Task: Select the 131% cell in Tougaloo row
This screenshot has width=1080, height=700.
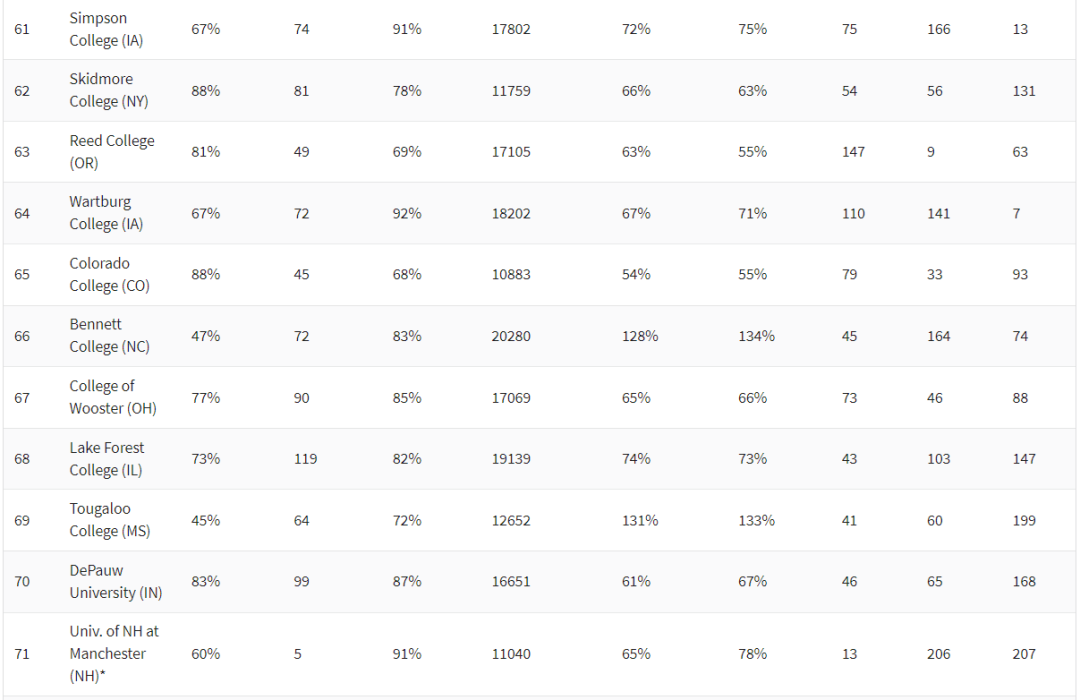Action: (x=640, y=520)
